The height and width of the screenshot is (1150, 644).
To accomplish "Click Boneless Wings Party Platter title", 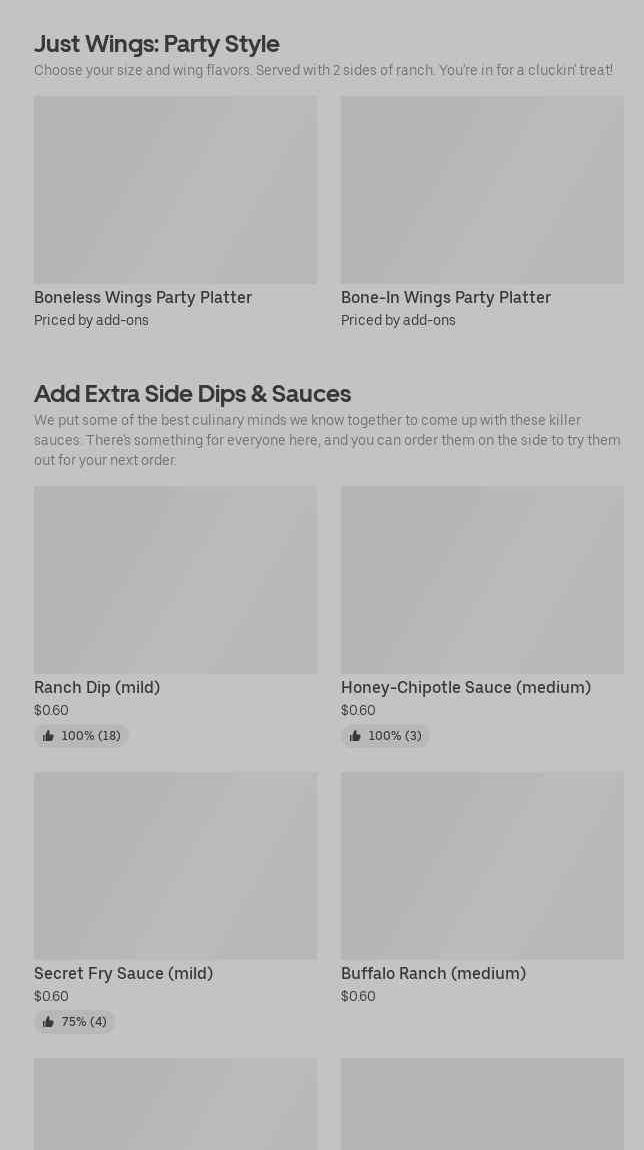I will point(143,297).
